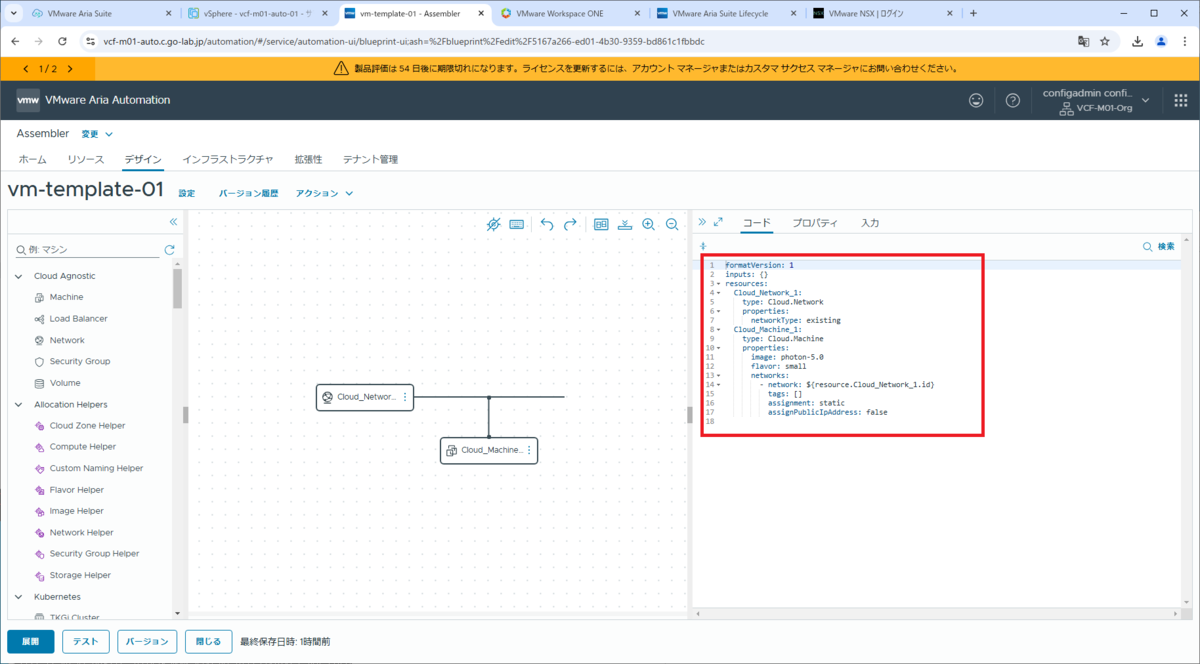1200x664 pixels.
Task: Click the code formatting icon above editor
Action: 703,246
